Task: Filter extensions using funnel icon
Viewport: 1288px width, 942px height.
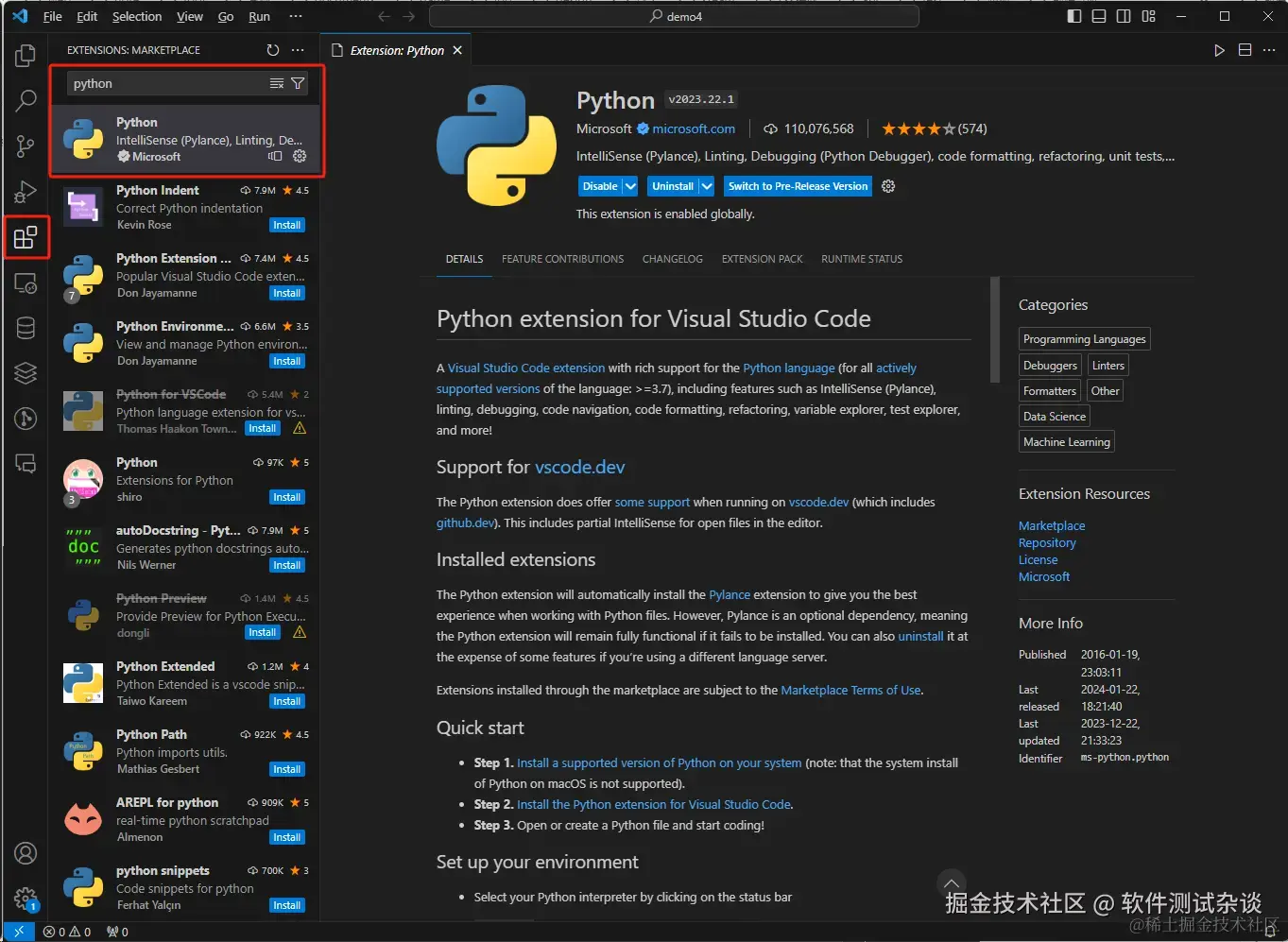Action: (x=298, y=83)
